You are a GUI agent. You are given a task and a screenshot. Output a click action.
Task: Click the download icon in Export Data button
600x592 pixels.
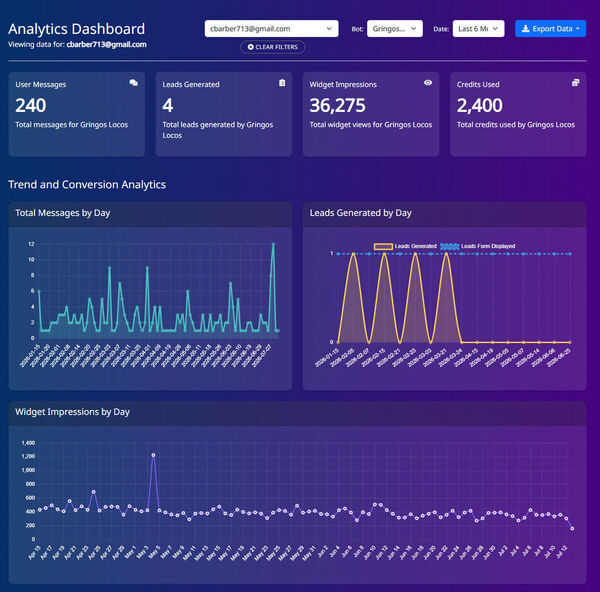tap(525, 29)
